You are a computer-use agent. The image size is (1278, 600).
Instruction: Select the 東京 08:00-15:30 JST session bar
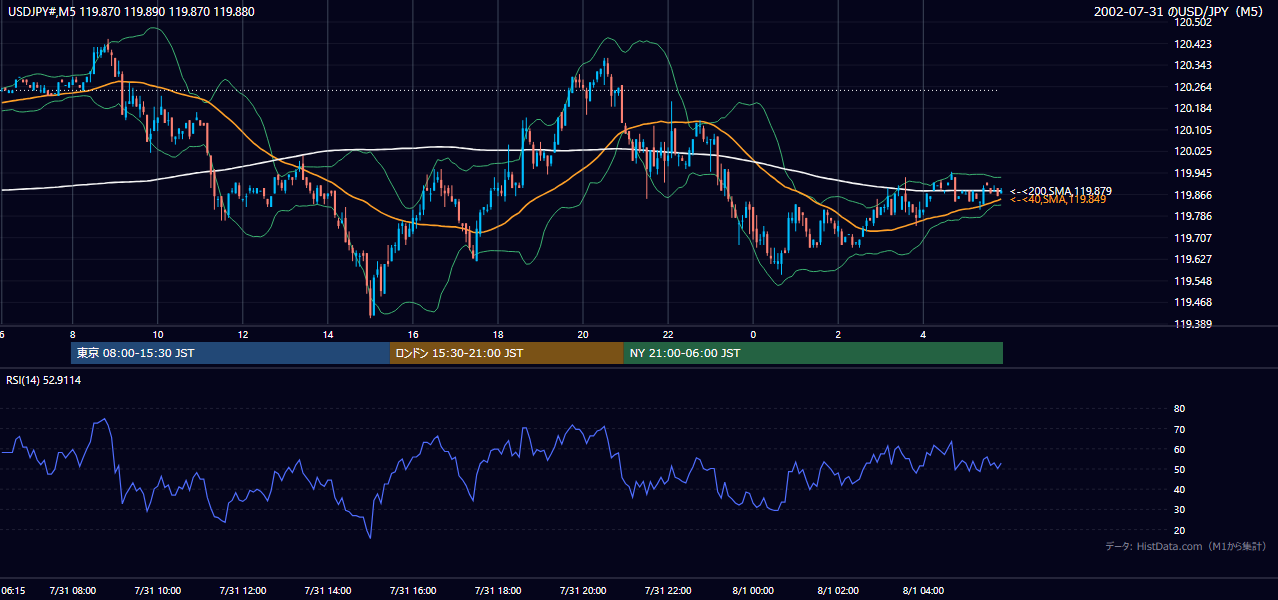(x=230, y=353)
